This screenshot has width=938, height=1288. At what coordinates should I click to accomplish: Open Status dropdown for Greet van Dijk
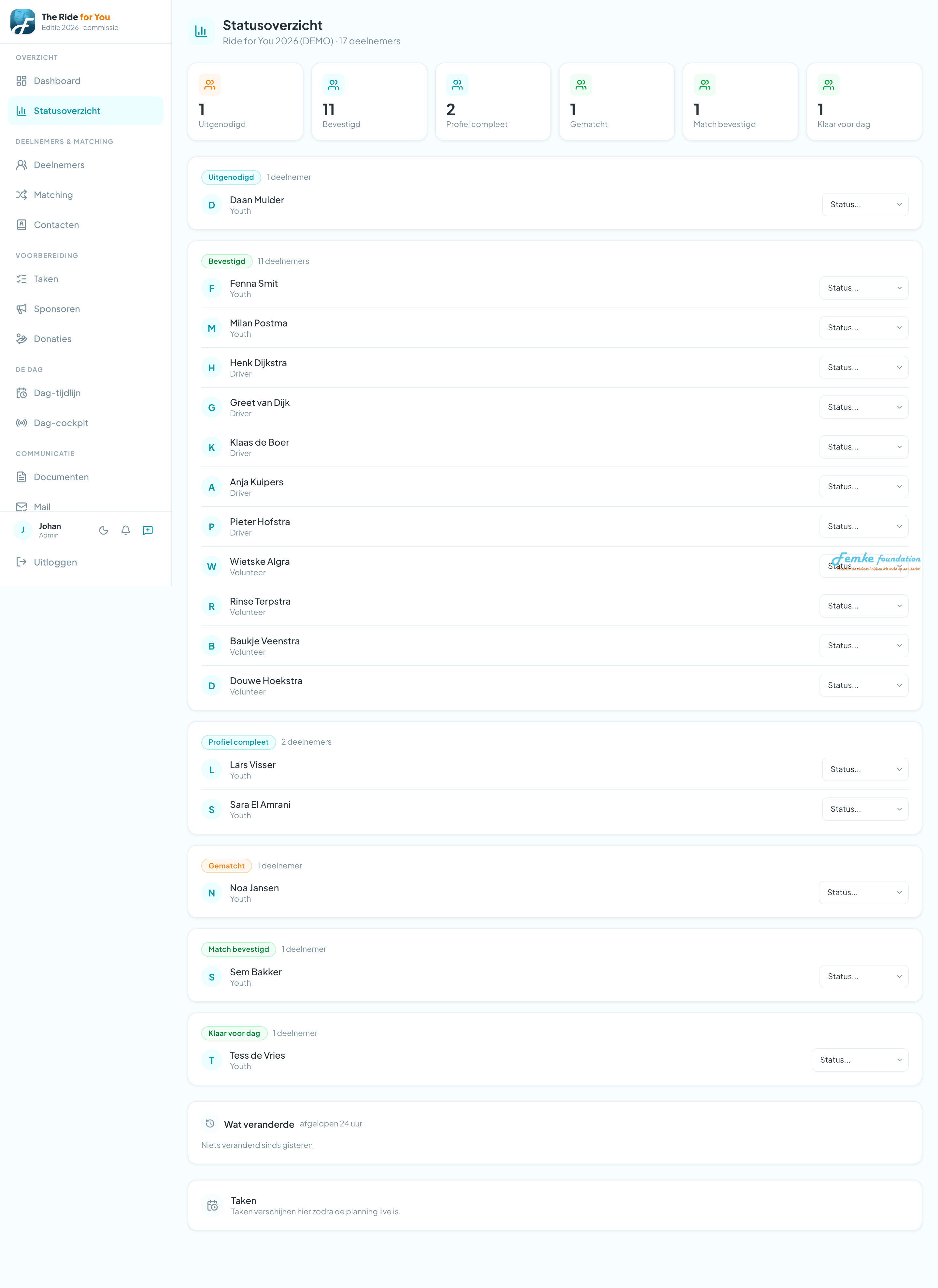click(864, 407)
